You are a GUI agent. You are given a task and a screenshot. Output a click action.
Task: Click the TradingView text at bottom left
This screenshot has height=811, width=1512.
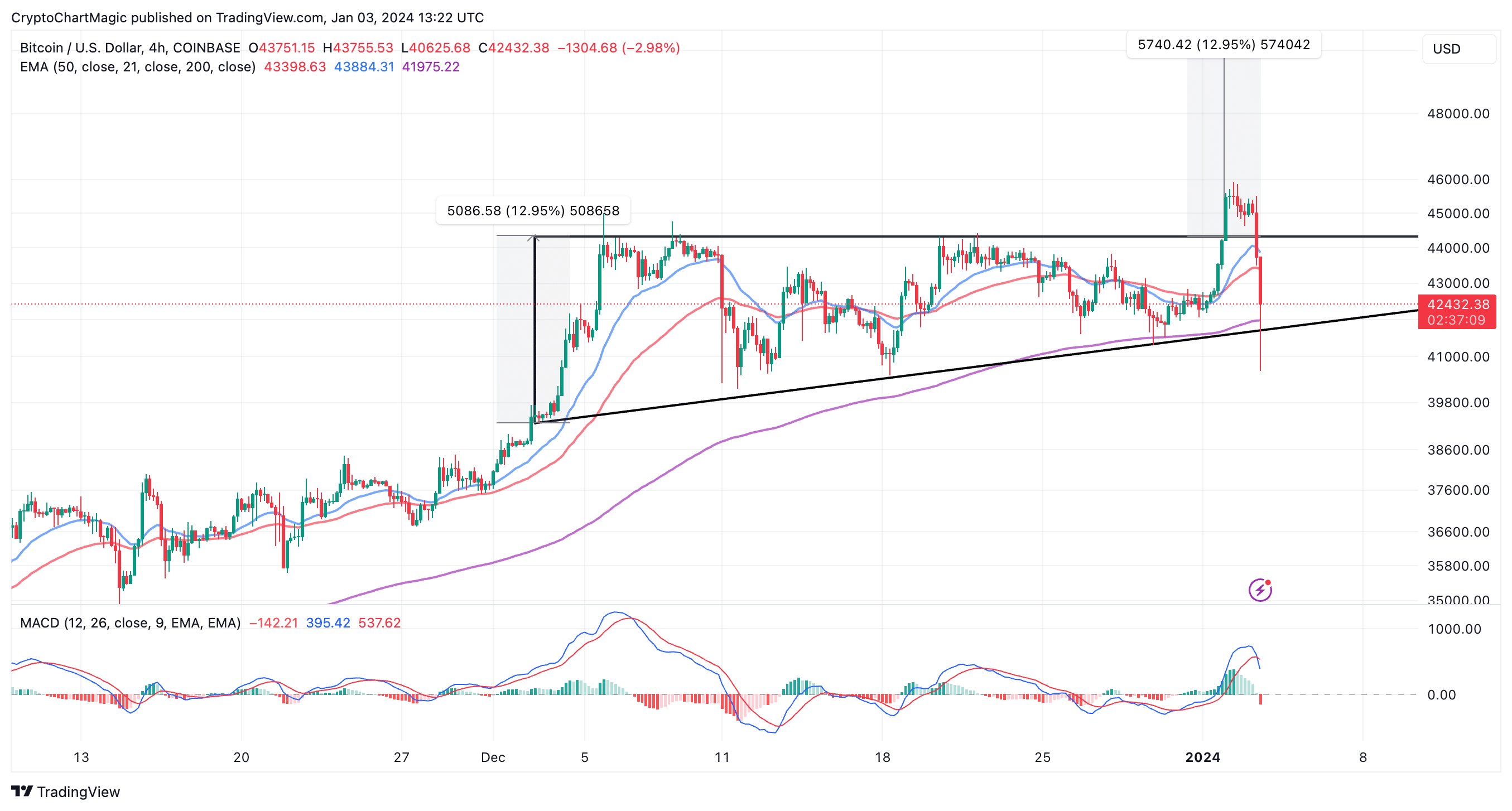79,791
